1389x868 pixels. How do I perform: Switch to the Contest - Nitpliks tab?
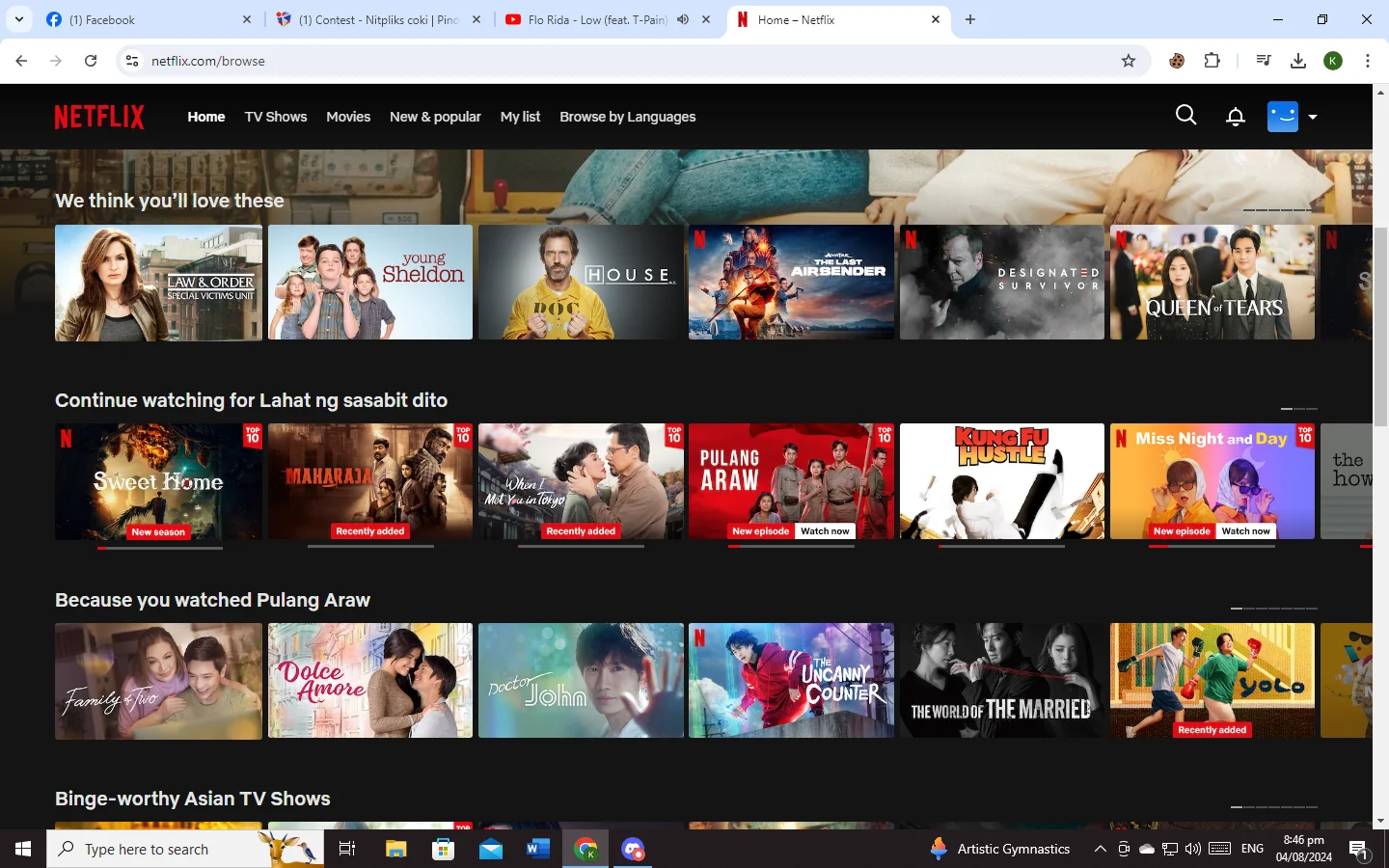pyautogui.click(x=379, y=19)
